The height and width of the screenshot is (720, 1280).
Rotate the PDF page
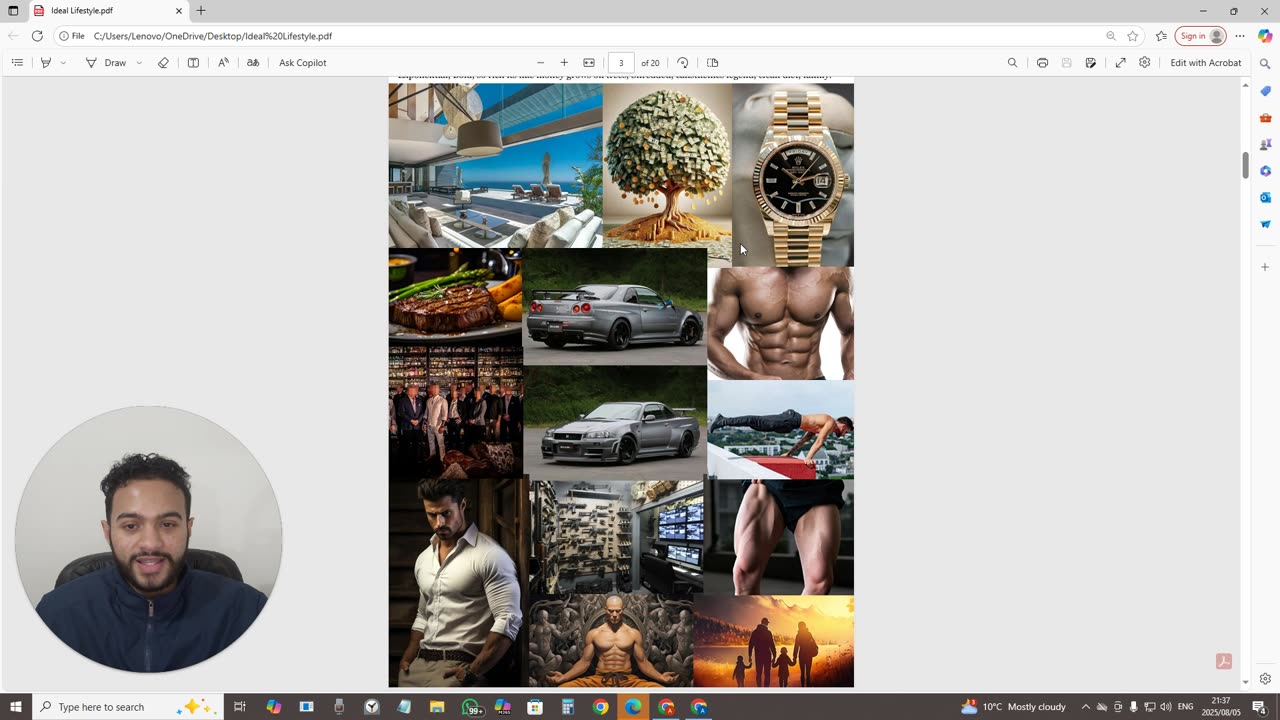683,63
